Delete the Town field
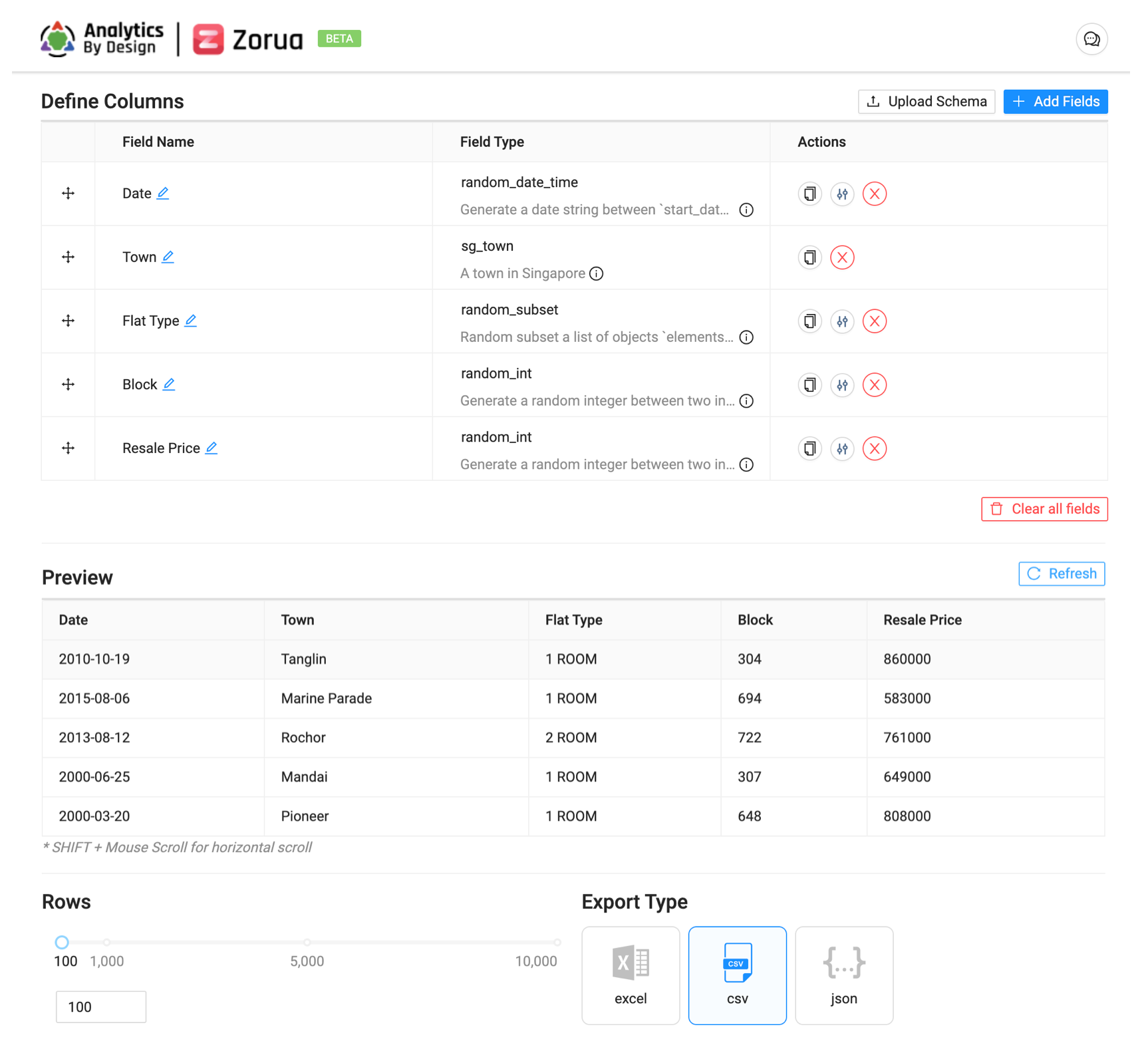This screenshot has width=1148, height=1047. pos(842,257)
